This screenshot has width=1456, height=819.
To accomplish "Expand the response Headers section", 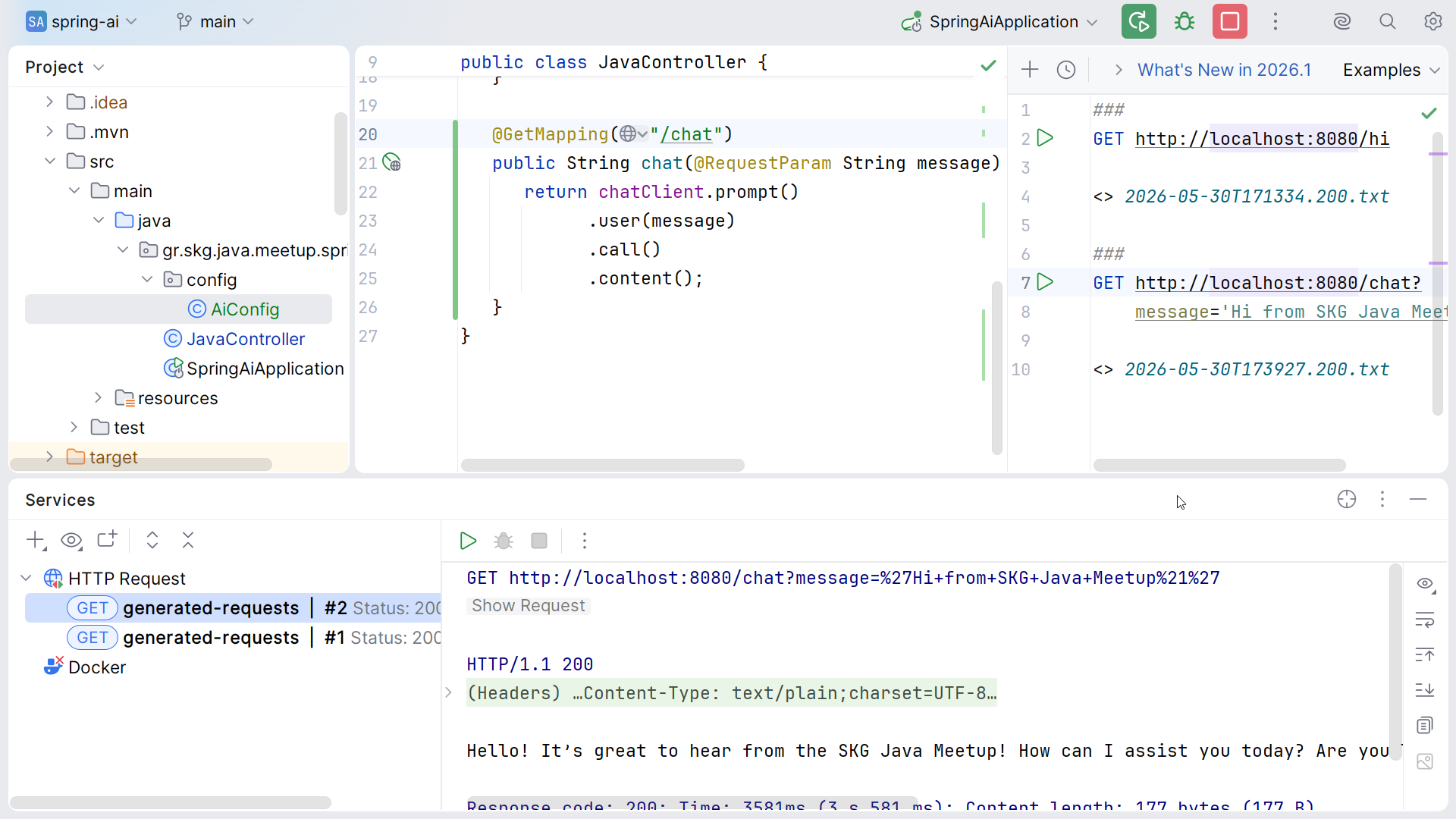I will [448, 692].
